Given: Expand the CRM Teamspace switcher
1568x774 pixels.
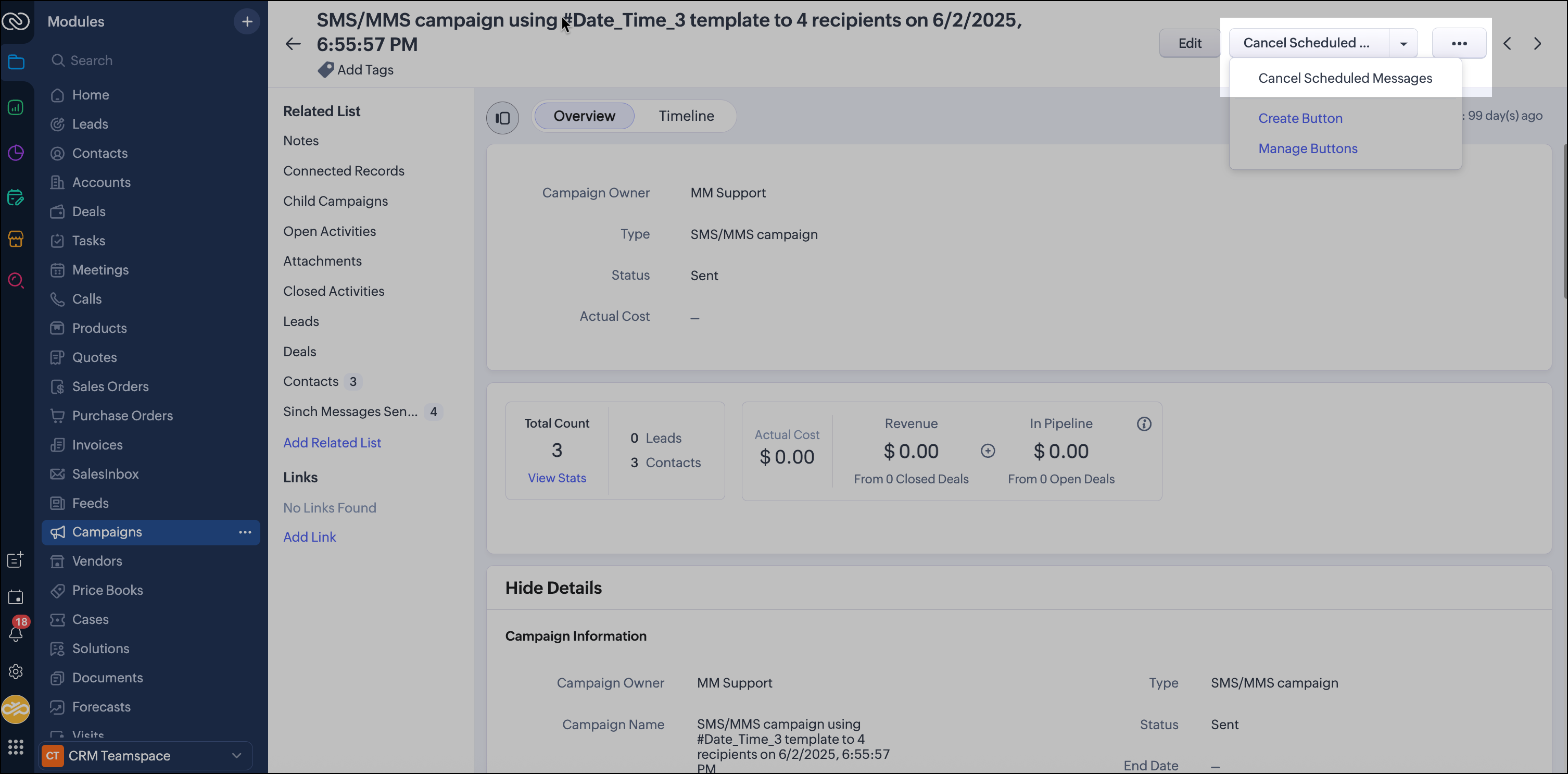Looking at the screenshot, I should coord(145,757).
